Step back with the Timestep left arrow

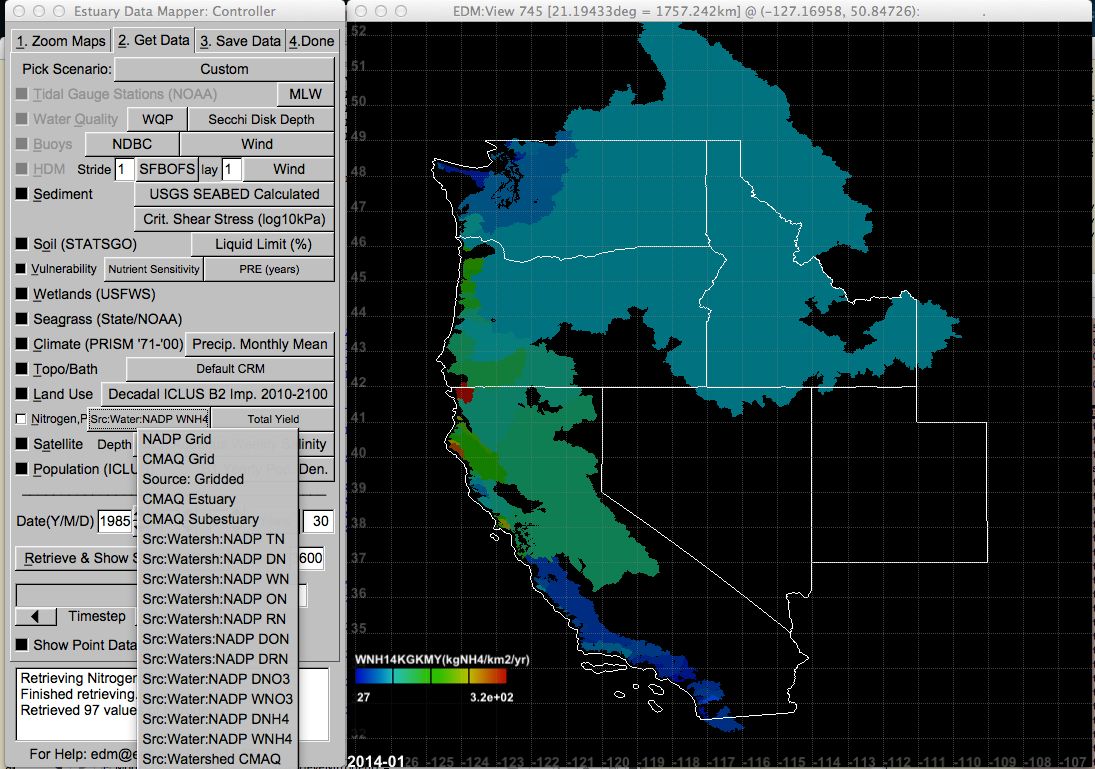36,617
